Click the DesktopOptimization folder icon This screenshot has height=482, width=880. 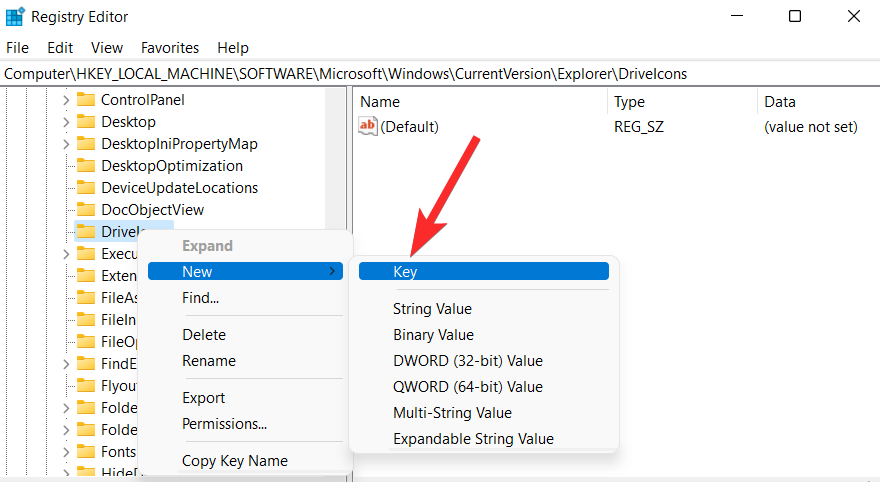click(x=86, y=166)
